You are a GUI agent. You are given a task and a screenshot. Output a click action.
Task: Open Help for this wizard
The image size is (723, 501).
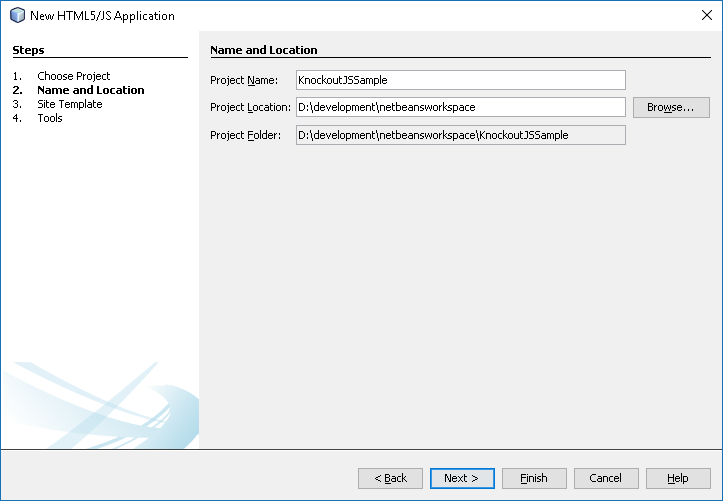tap(678, 478)
